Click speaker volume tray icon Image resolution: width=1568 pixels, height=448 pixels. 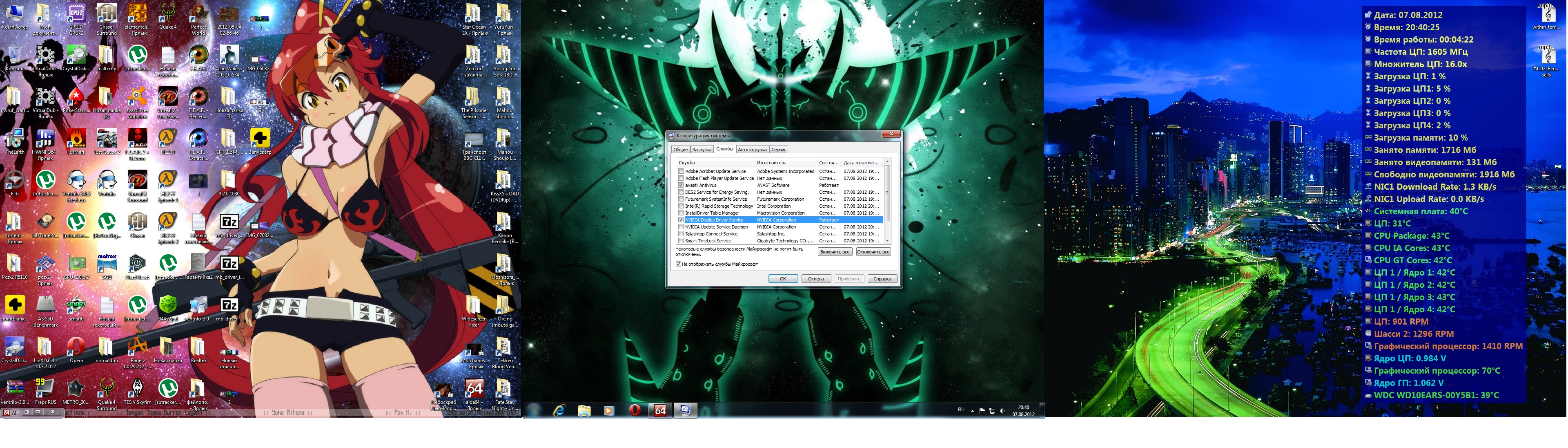(x=1002, y=410)
